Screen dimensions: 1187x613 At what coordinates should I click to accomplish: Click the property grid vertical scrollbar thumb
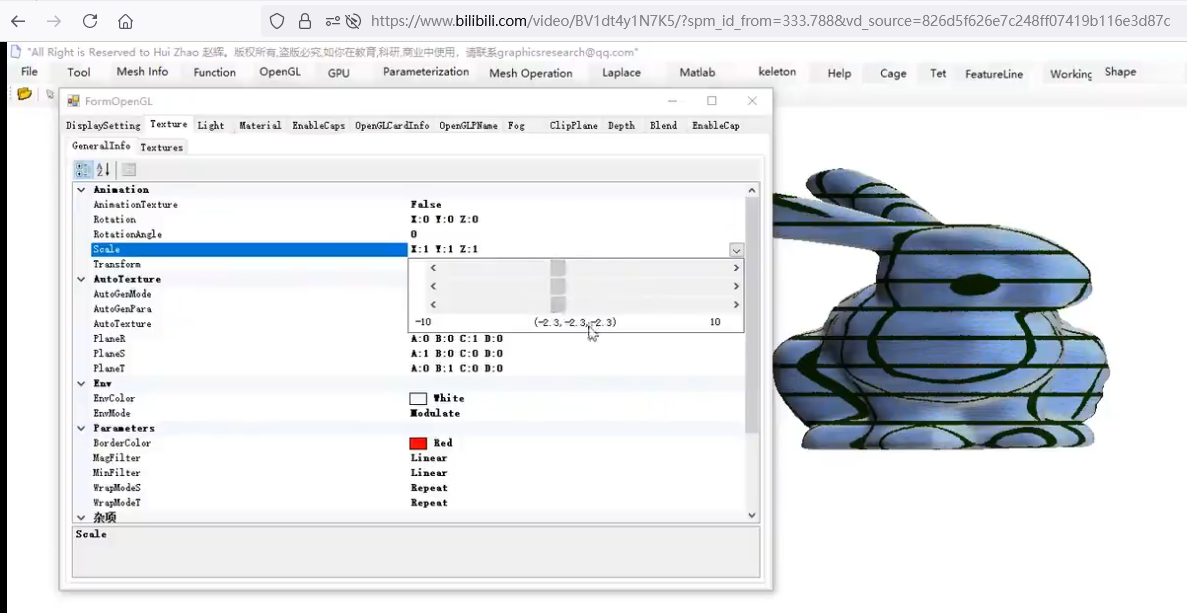752,315
